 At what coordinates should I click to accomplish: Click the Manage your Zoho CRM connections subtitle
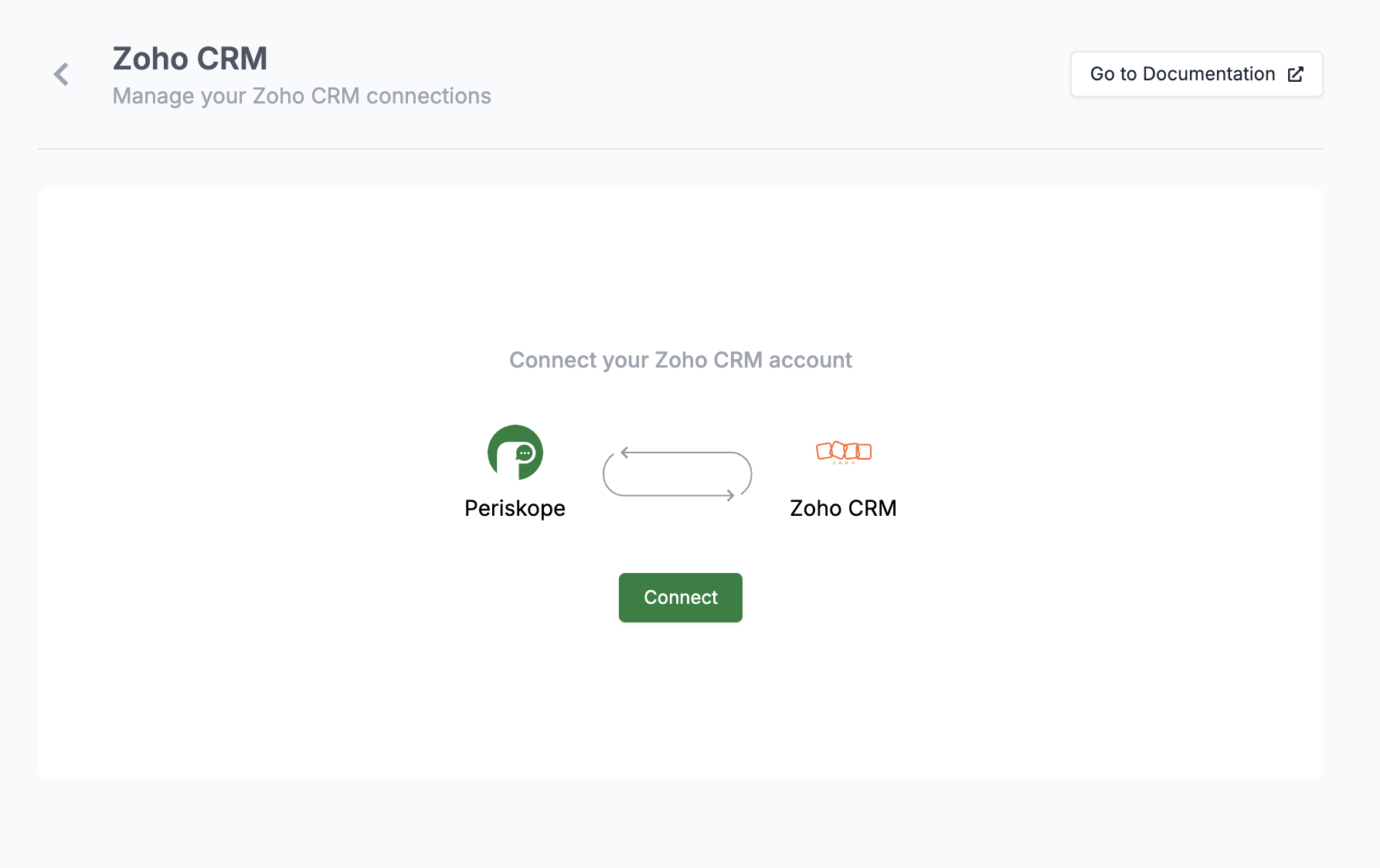(301, 96)
